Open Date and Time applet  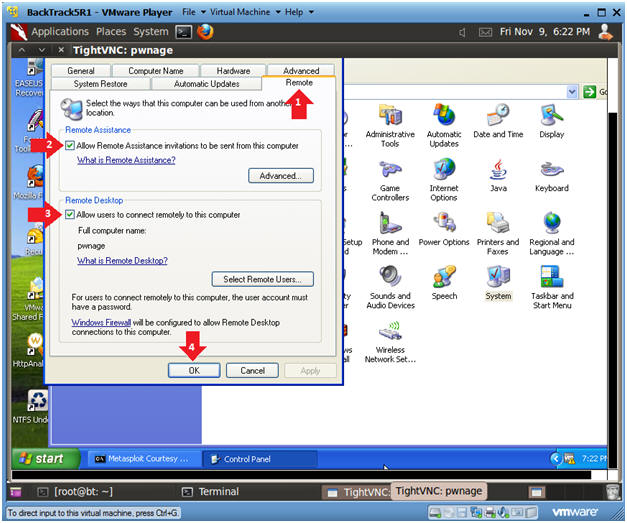point(498,121)
